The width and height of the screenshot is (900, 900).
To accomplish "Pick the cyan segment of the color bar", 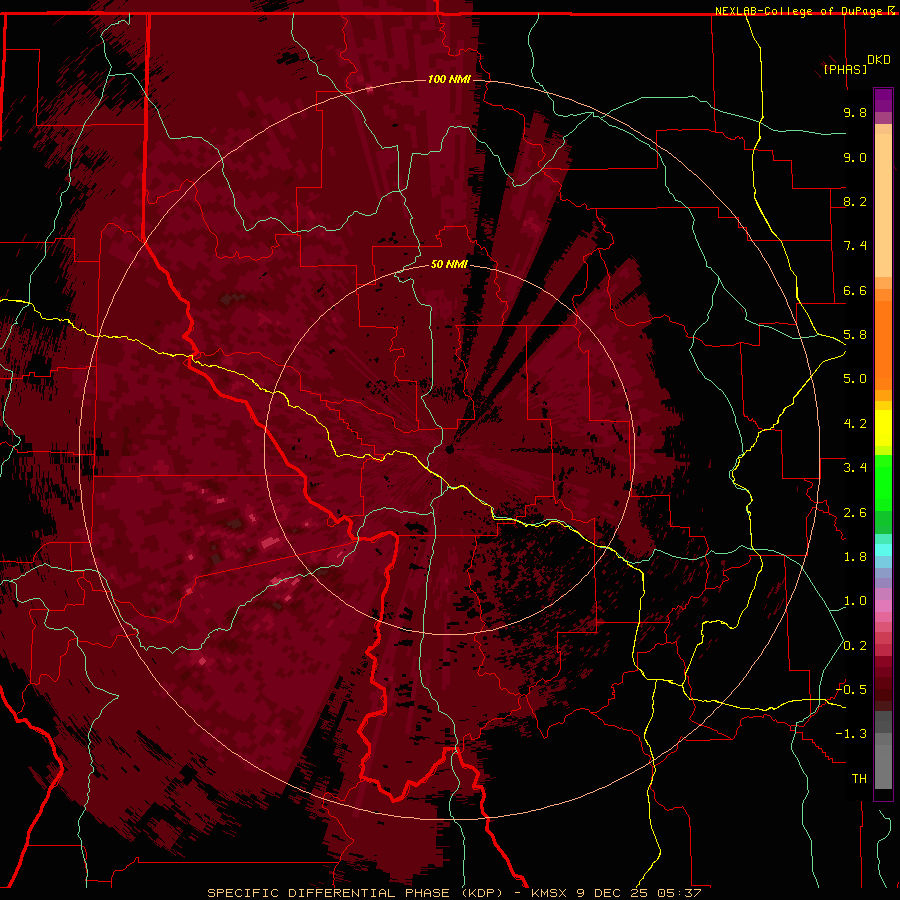I will coord(883,550).
